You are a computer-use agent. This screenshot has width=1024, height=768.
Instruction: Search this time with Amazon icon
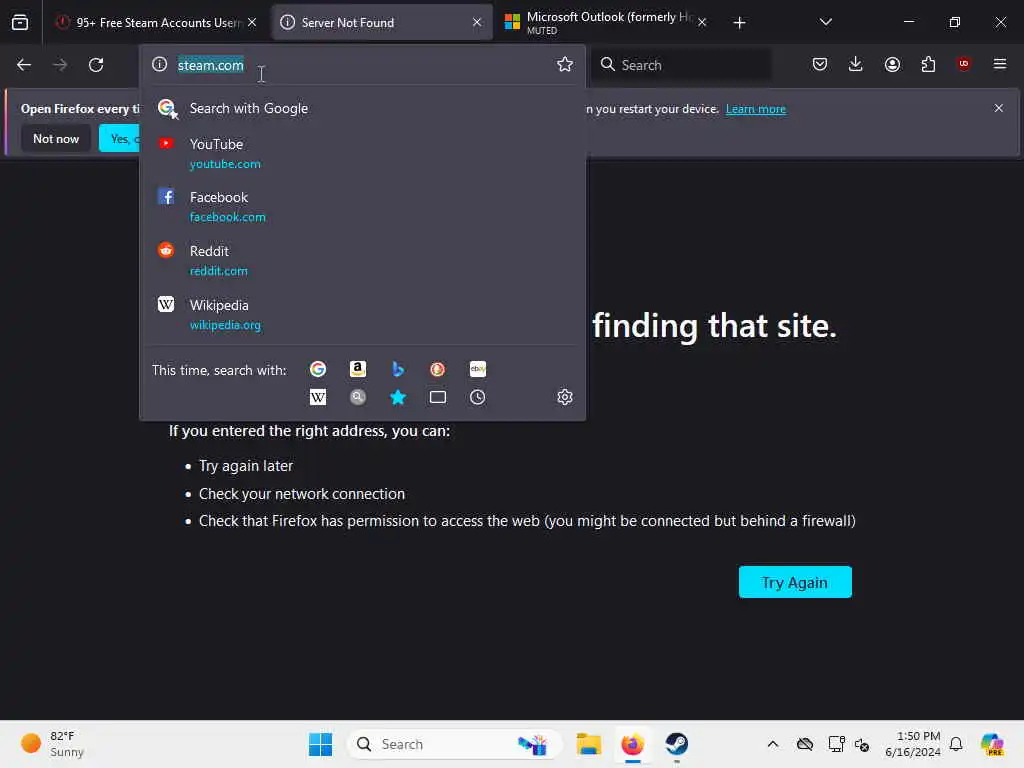(358, 369)
